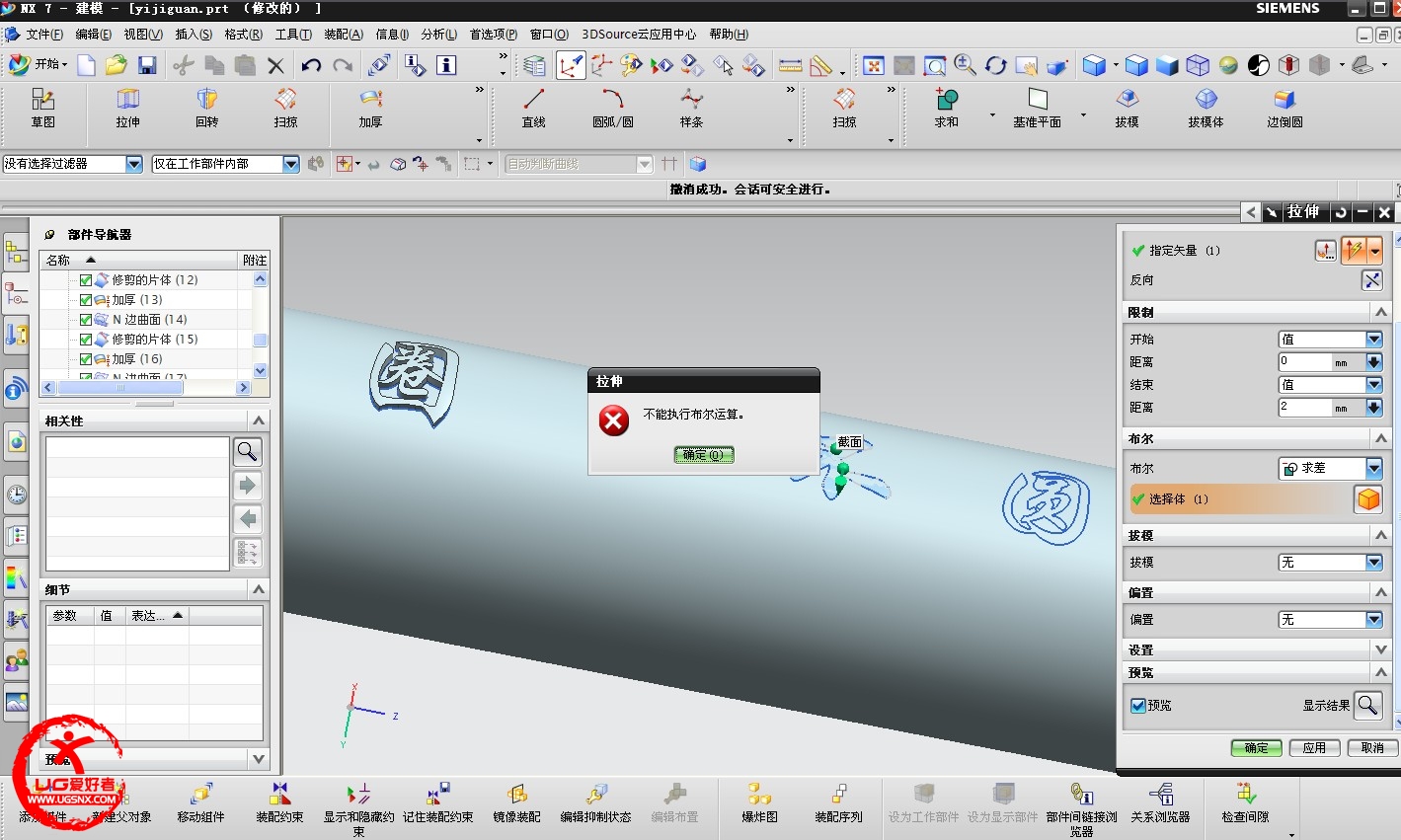Collapse the 限制 limits section

click(1380, 312)
